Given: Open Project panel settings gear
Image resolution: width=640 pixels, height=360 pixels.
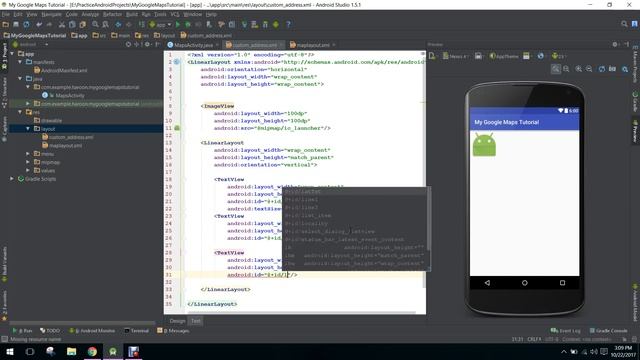Looking at the screenshot, I should click(147, 44).
